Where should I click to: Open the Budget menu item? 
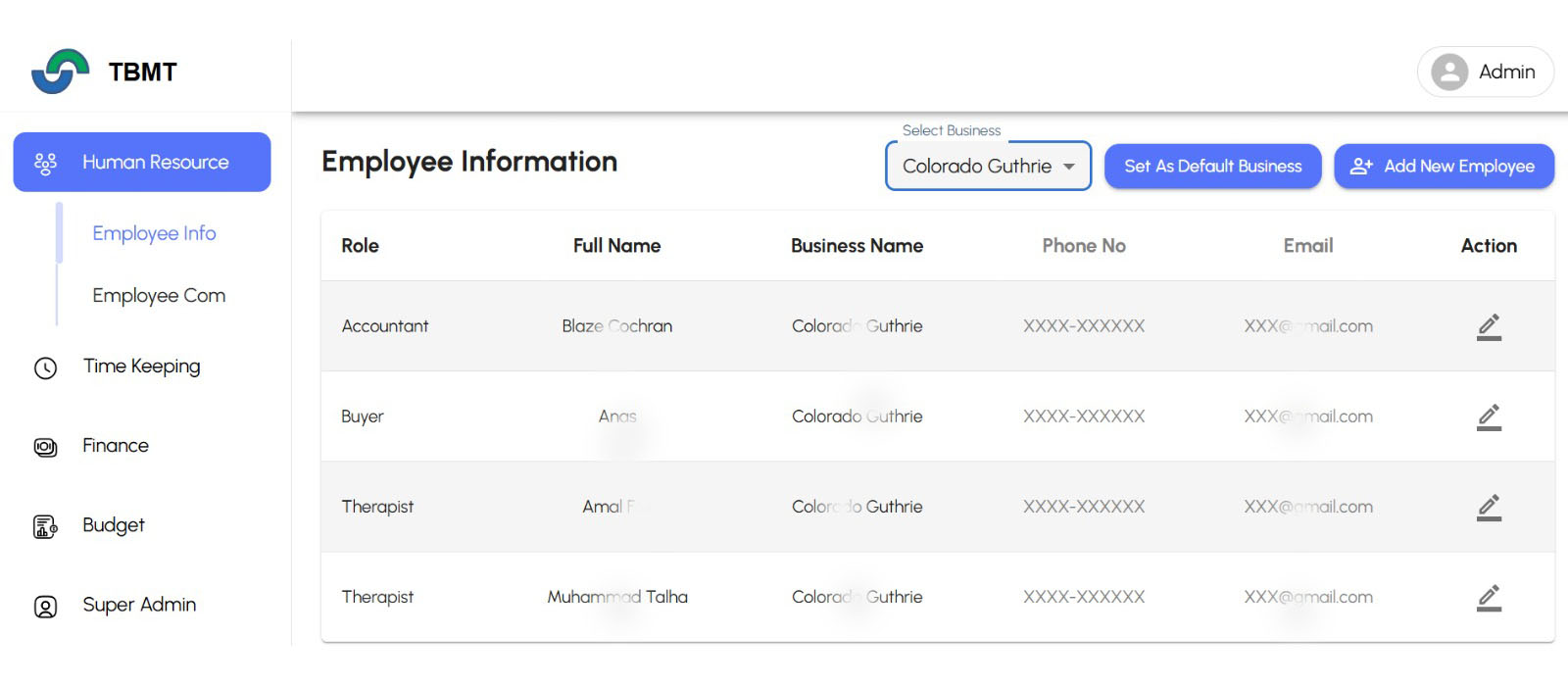pos(114,525)
